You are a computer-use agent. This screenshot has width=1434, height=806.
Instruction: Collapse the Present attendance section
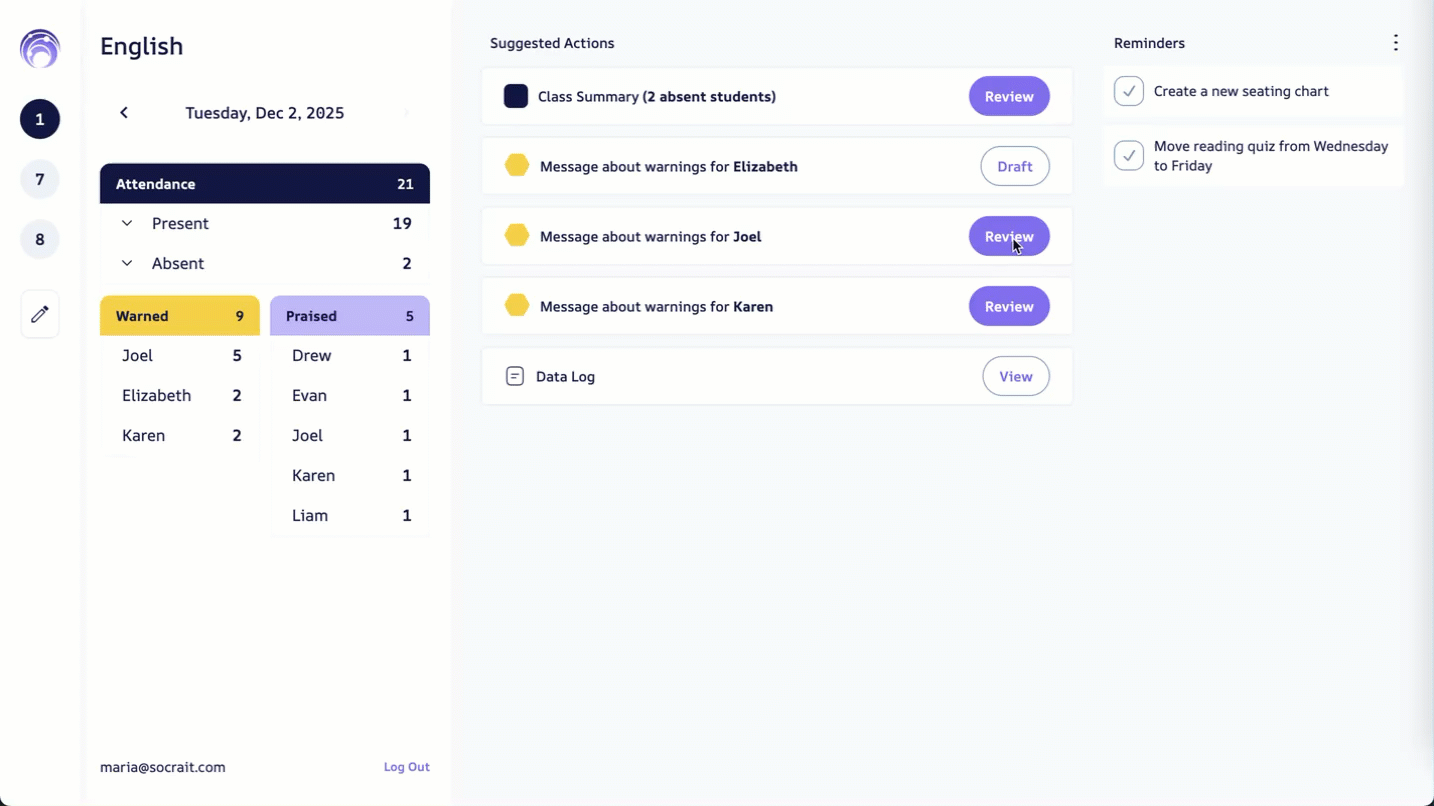tap(127, 223)
